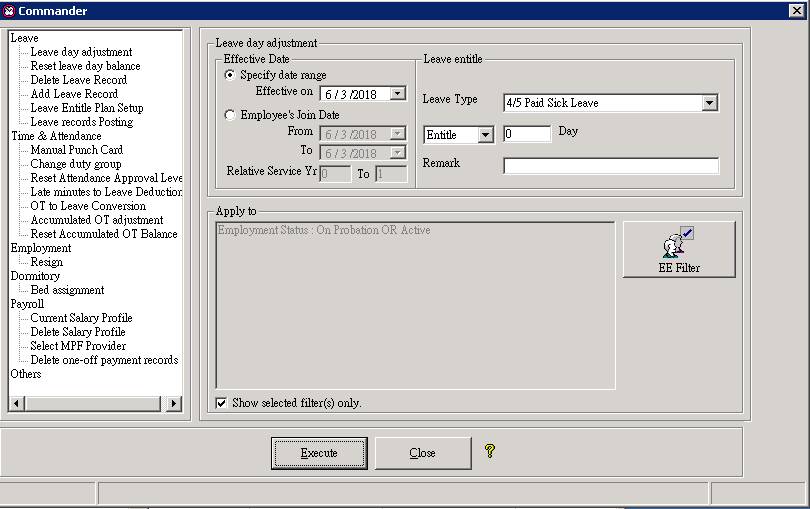This screenshot has height=509, width=810.
Task: Select Leave Entitle Plan Setup
Action: [87, 107]
